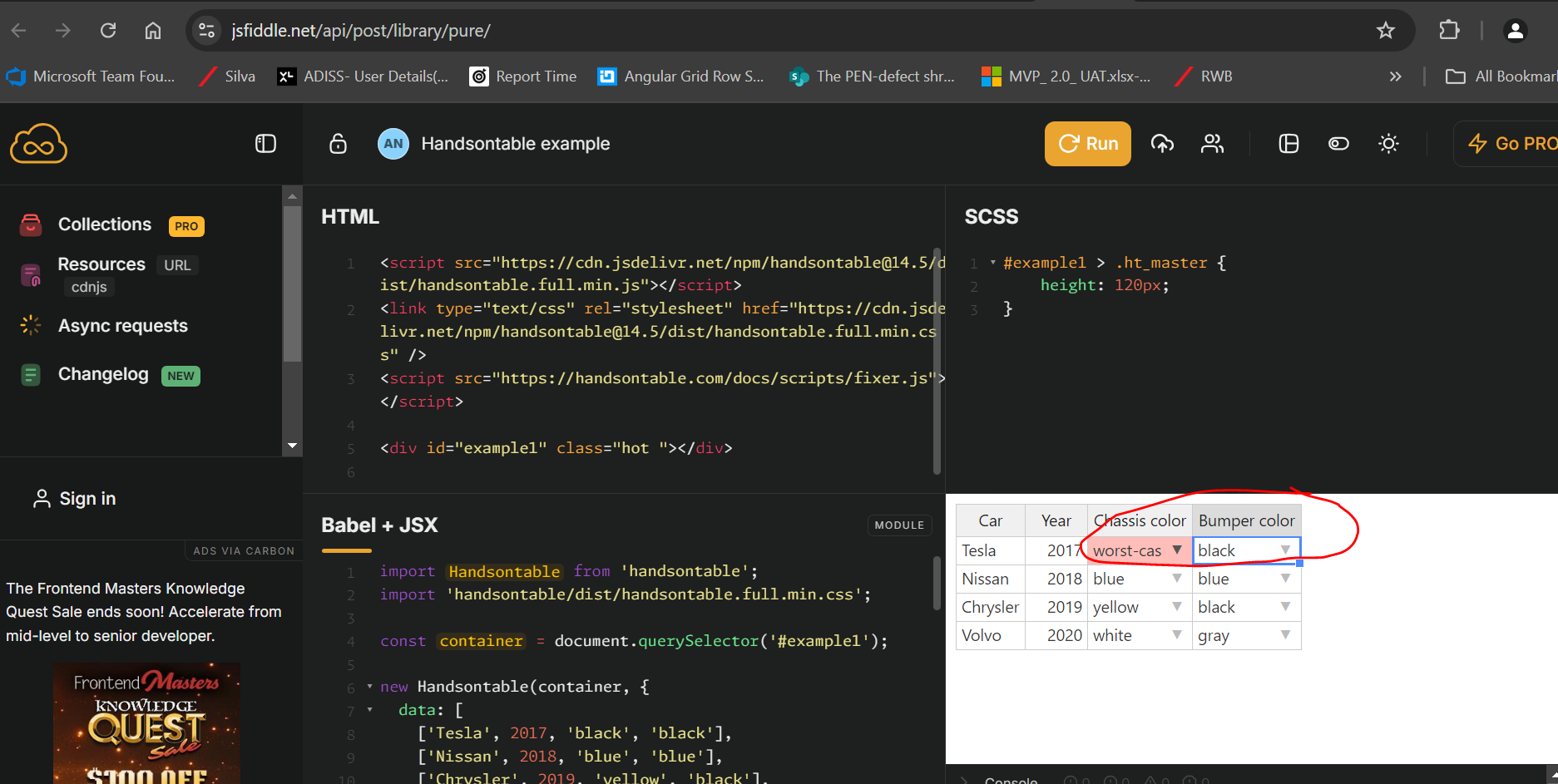Image resolution: width=1558 pixels, height=784 pixels.
Task: Click the MODULE badge in the JS panel
Action: coord(899,525)
